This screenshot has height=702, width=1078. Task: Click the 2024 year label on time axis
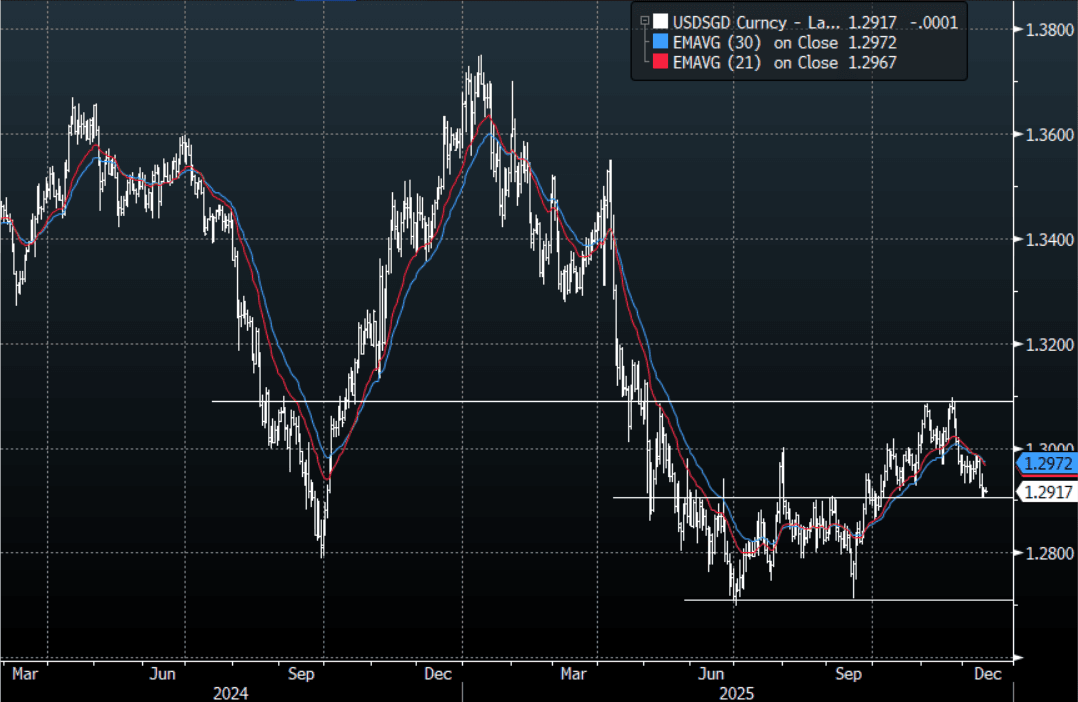point(231,692)
